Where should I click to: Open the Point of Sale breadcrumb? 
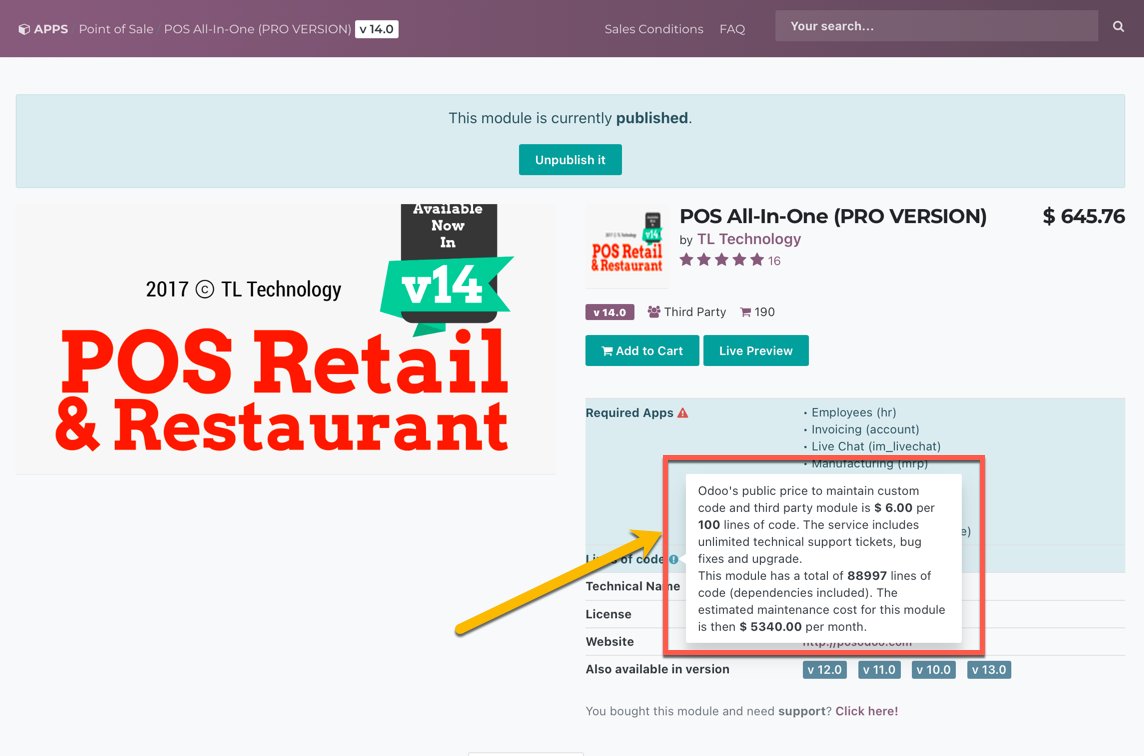116,29
